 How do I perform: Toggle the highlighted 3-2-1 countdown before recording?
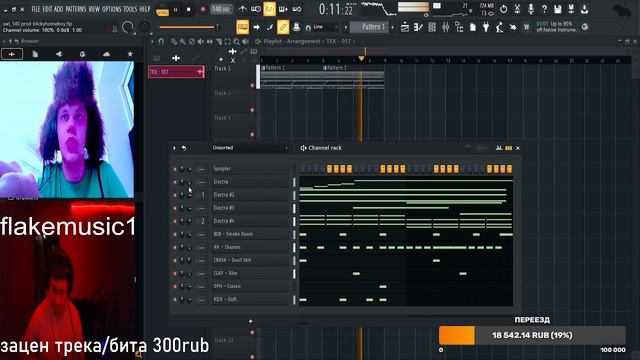pyautogui.click(x=269, y=9)
